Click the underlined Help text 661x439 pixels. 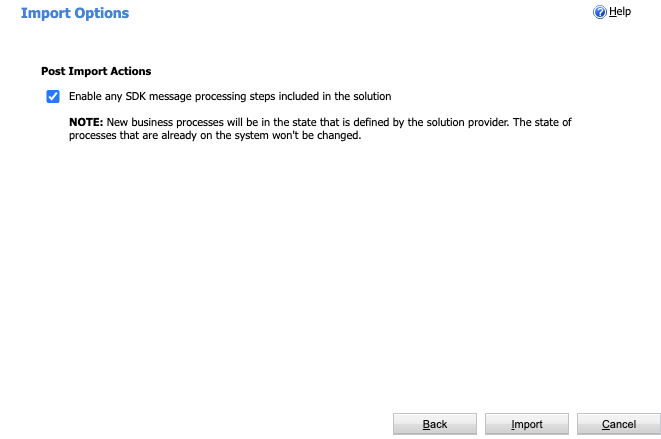pos(620,12)
